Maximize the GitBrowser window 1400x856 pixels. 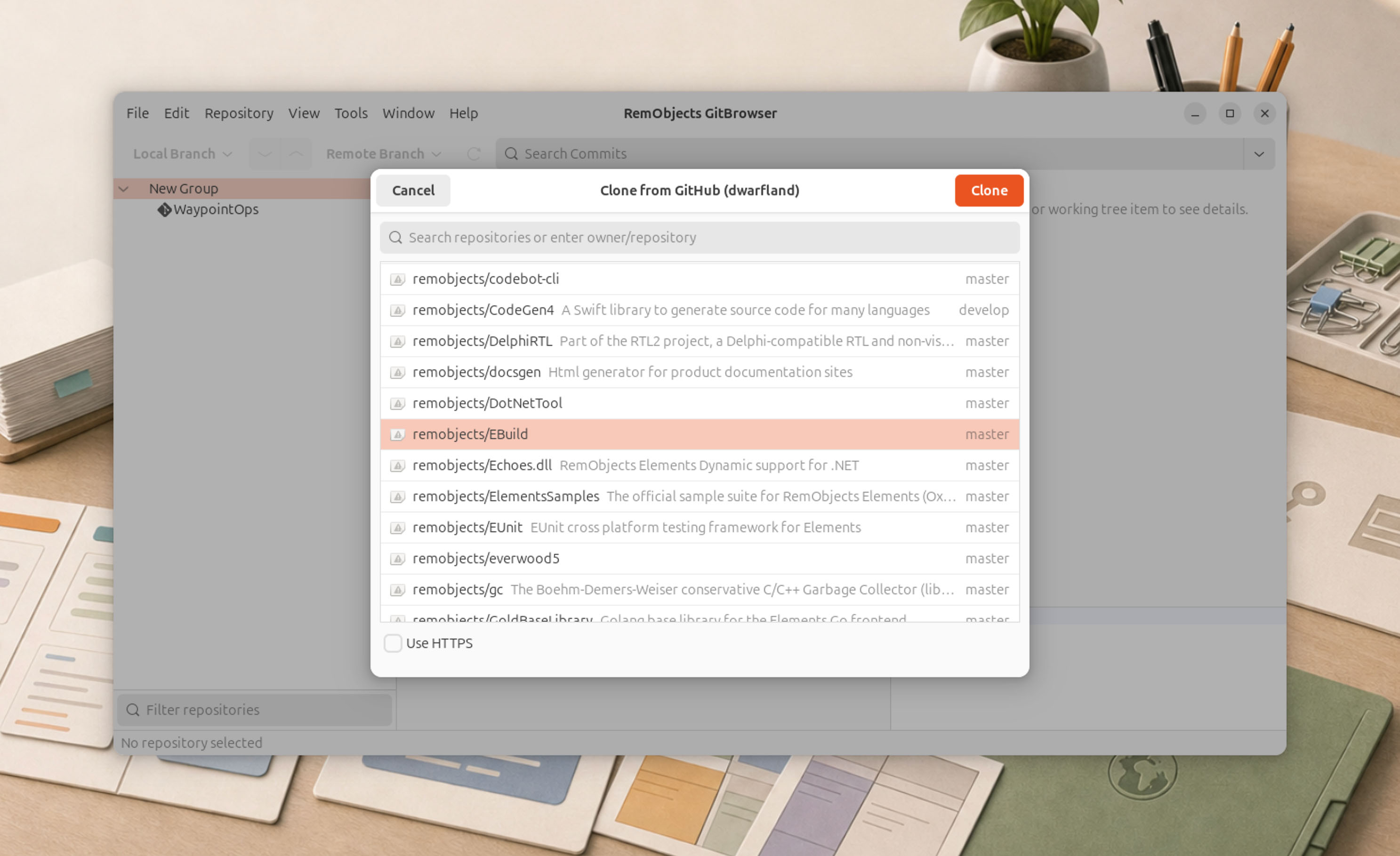[1230, 113]
